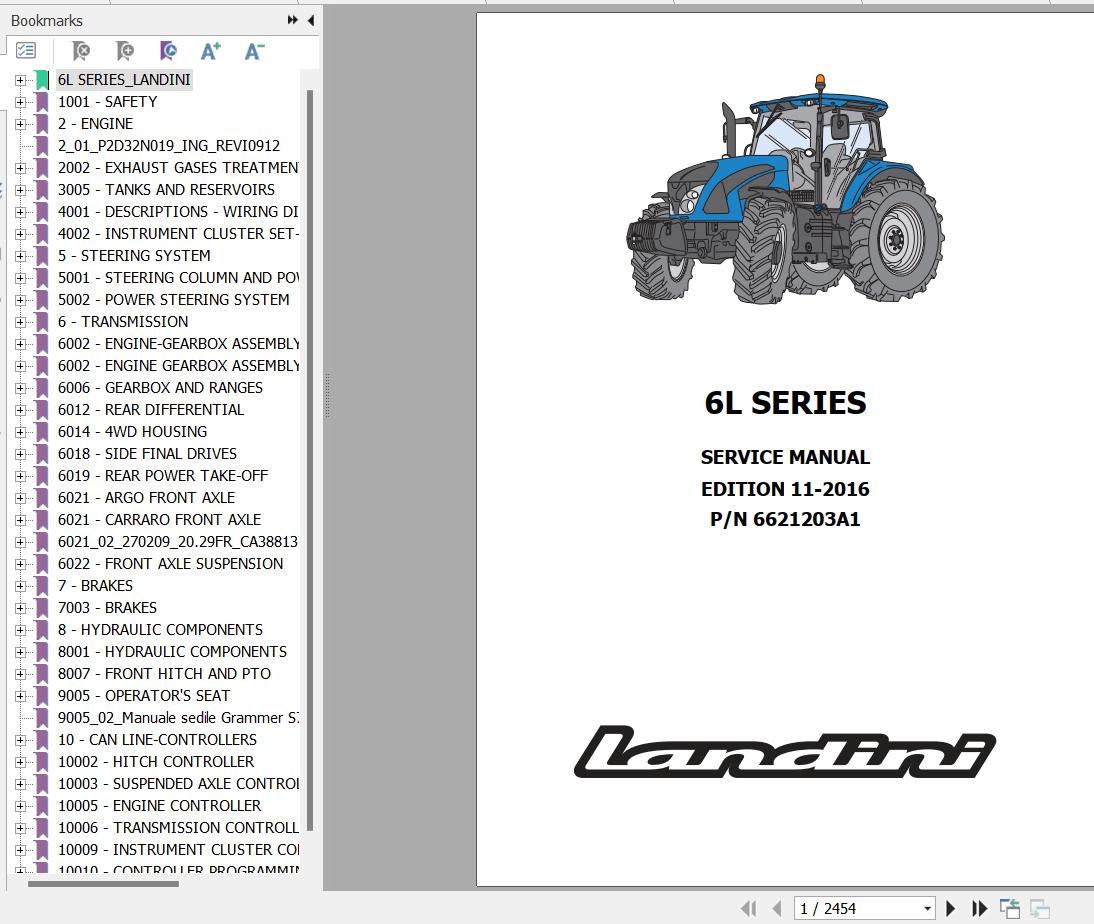Screen dimensions: 1094x924
Task: Click the scrolling page view icon in the status bar
Action: 1010,908
